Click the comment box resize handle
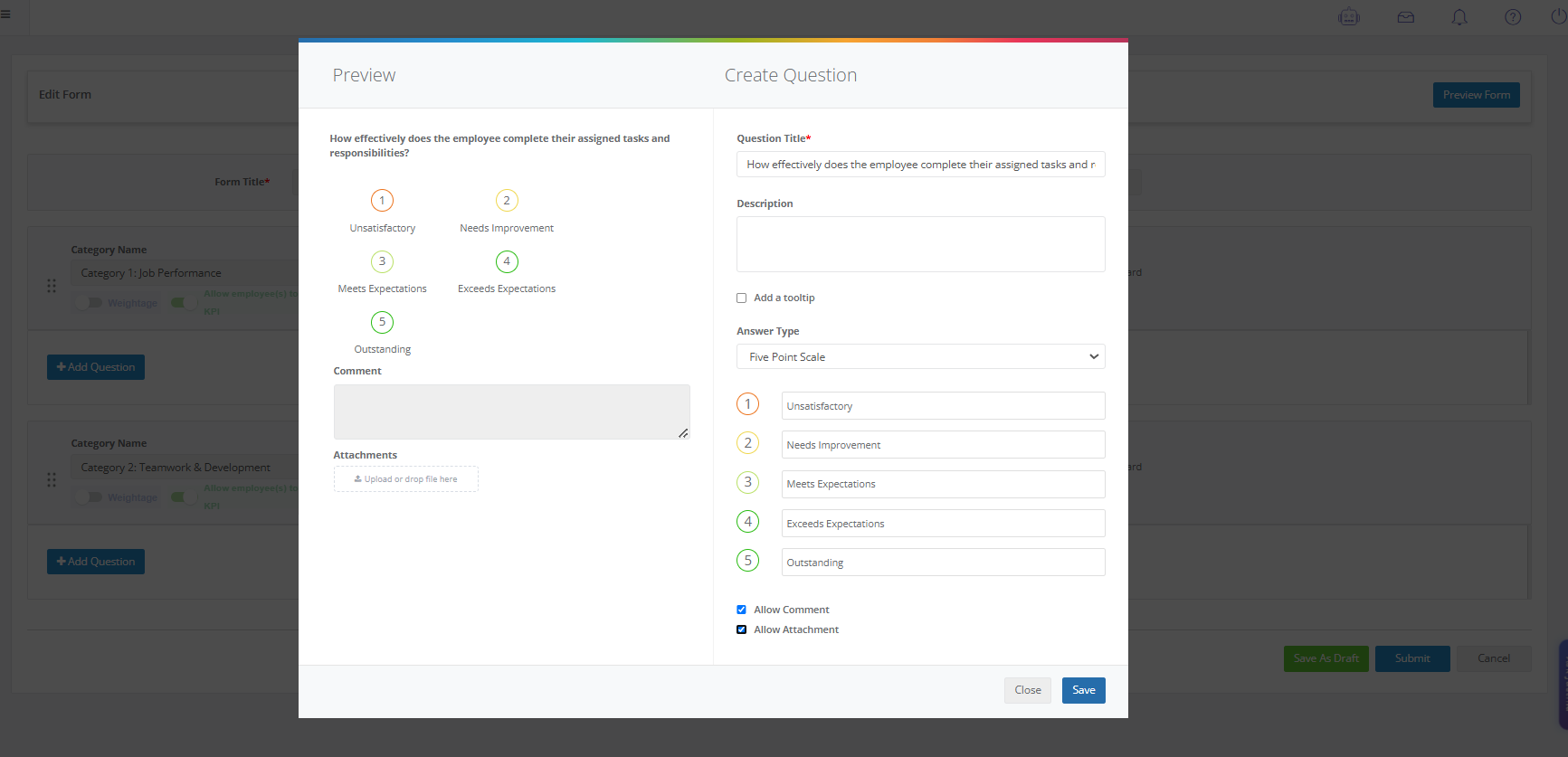 click(683, 433)
